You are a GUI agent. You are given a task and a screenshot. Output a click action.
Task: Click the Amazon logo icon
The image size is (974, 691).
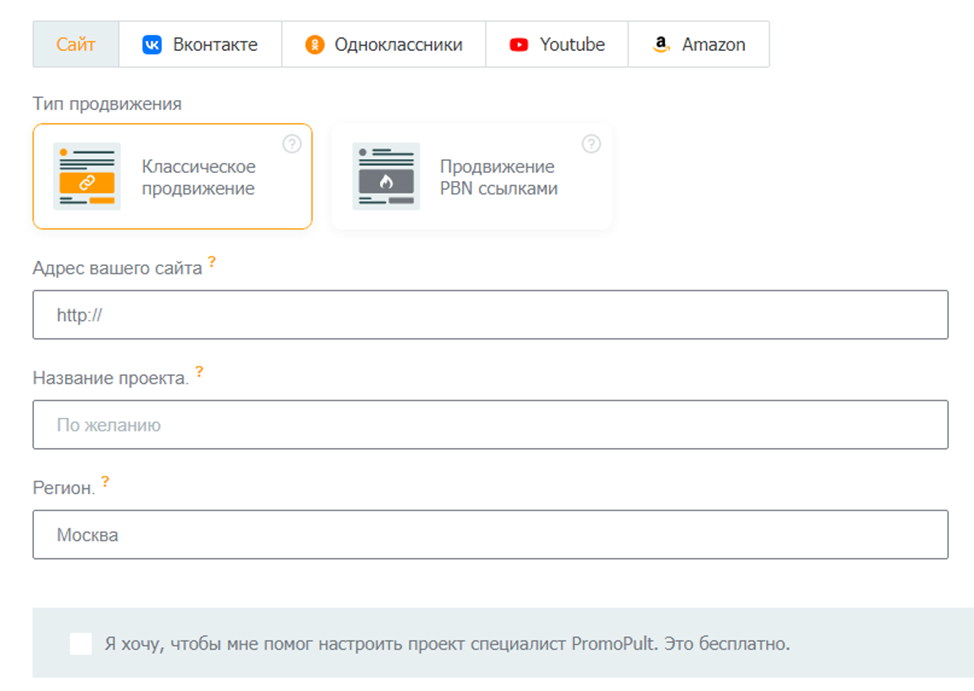click(660, 45)
